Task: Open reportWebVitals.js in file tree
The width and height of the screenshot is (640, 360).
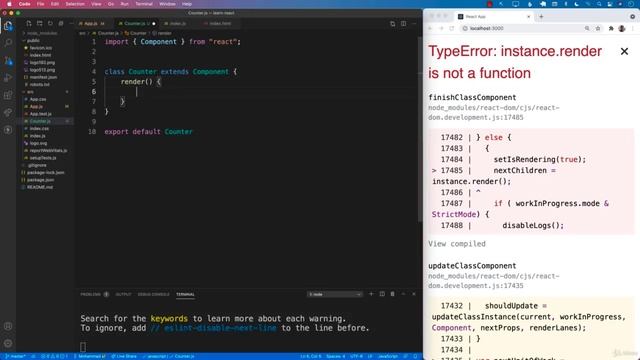Action: click(48, 151)
